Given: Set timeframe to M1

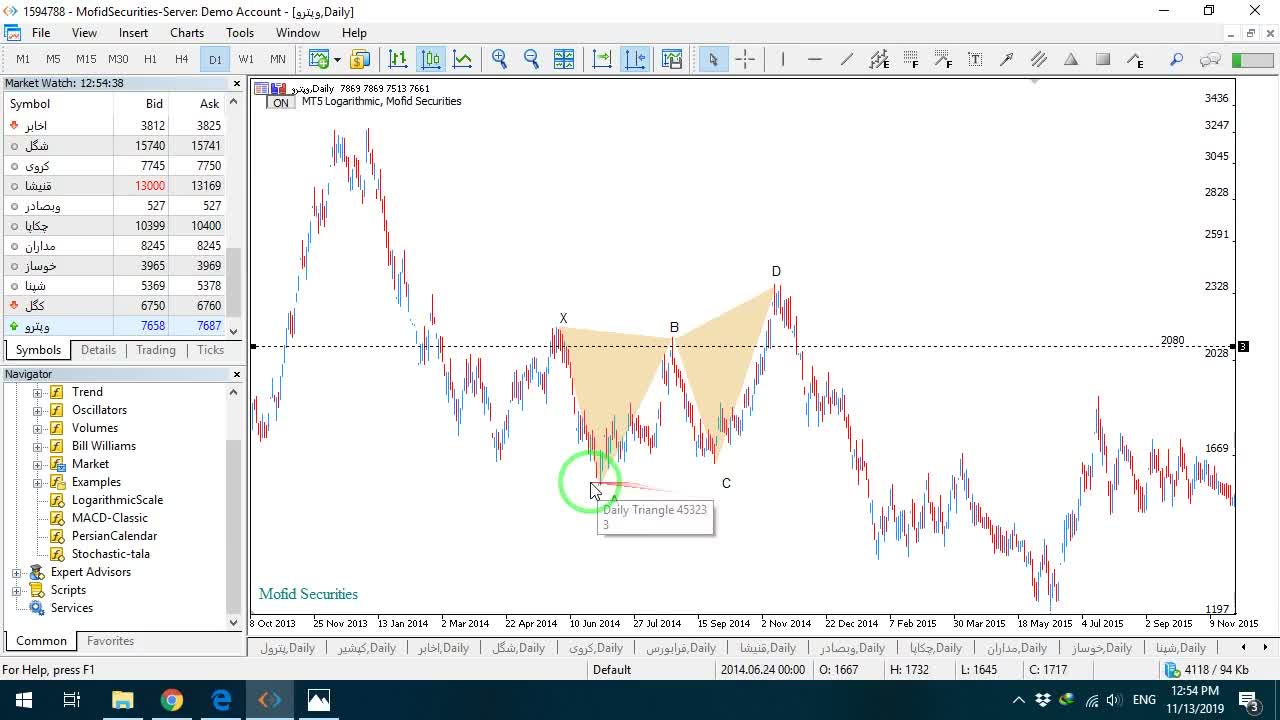Looking at the screenshot, I should click(23, 59).
